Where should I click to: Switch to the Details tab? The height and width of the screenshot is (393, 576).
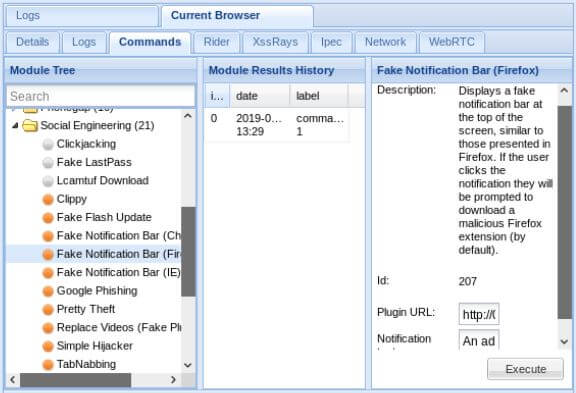coord(33,42)
